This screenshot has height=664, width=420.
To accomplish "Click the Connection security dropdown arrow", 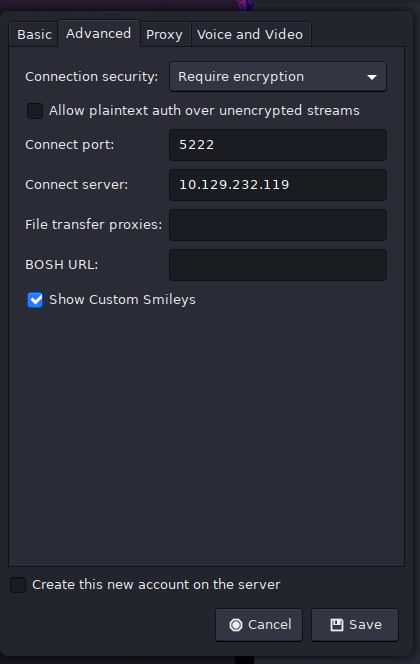I will point(372,77).
